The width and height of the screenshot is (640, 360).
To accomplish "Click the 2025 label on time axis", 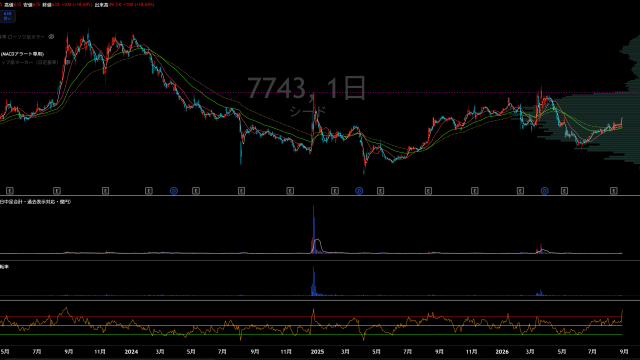I will coord(317,352).
